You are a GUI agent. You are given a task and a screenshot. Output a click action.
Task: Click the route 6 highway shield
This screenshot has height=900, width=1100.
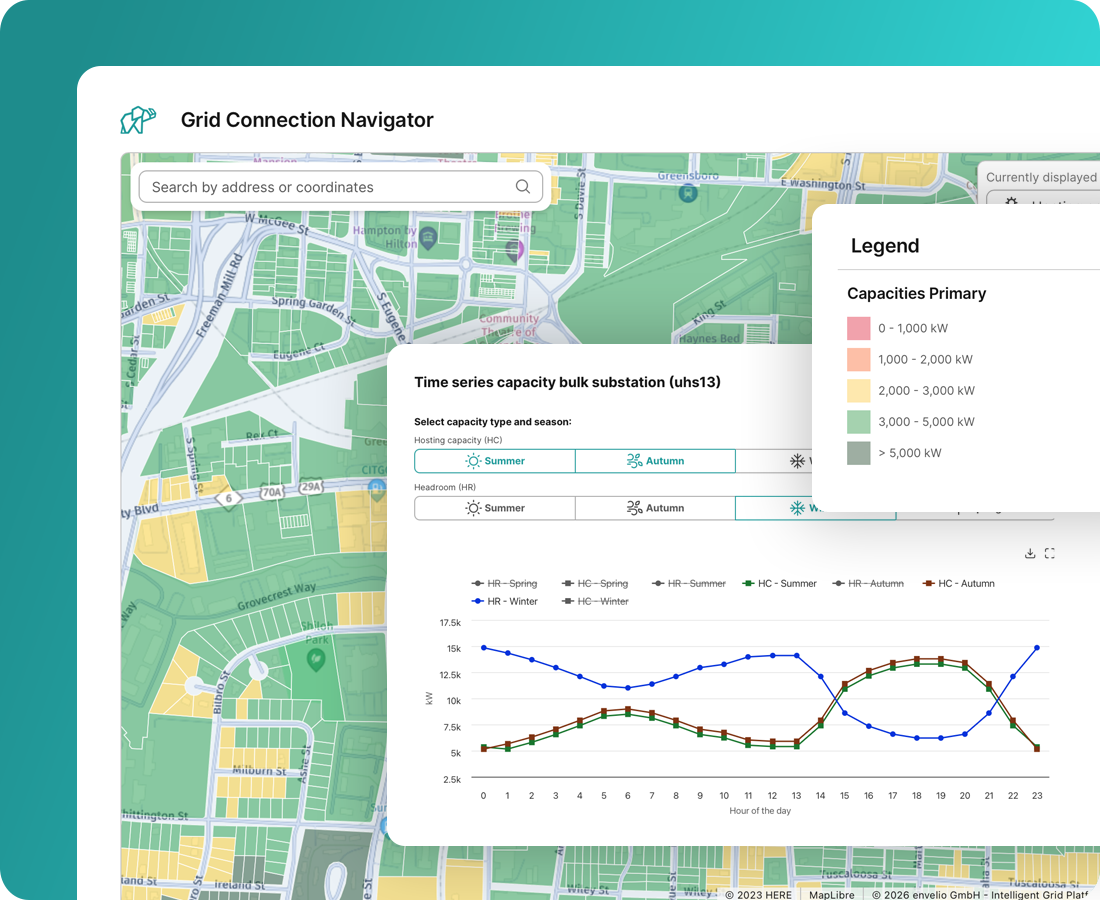tap(228, 499)
